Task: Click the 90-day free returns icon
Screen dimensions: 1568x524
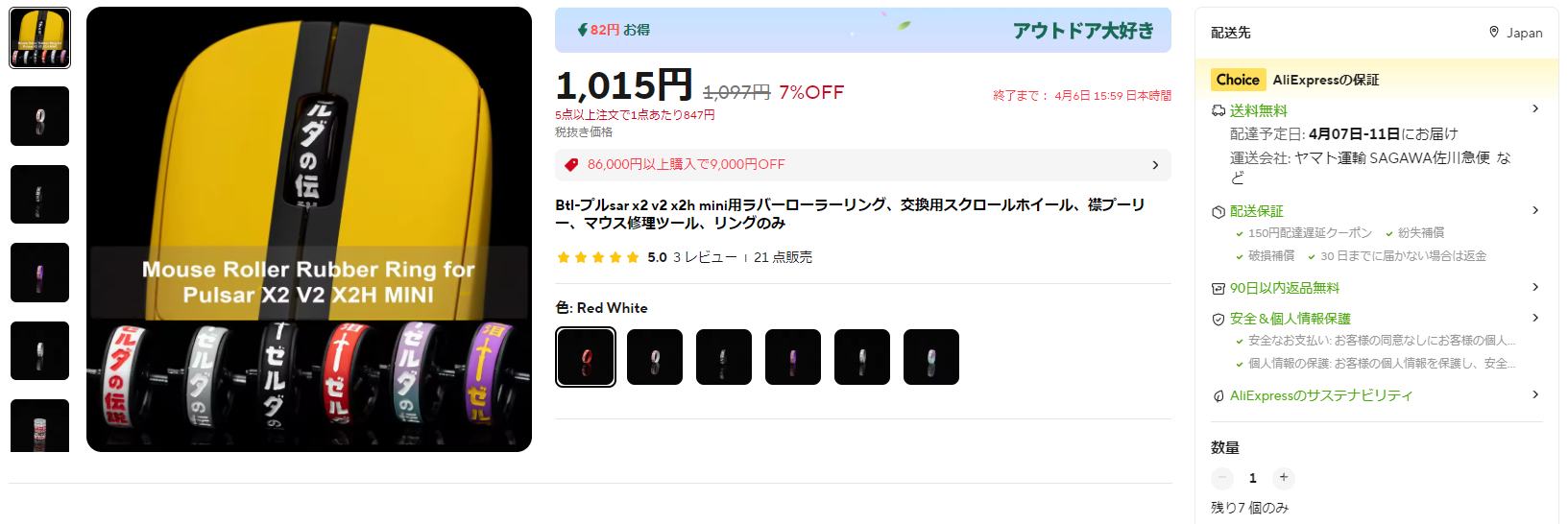Action: pos(1218,288)
